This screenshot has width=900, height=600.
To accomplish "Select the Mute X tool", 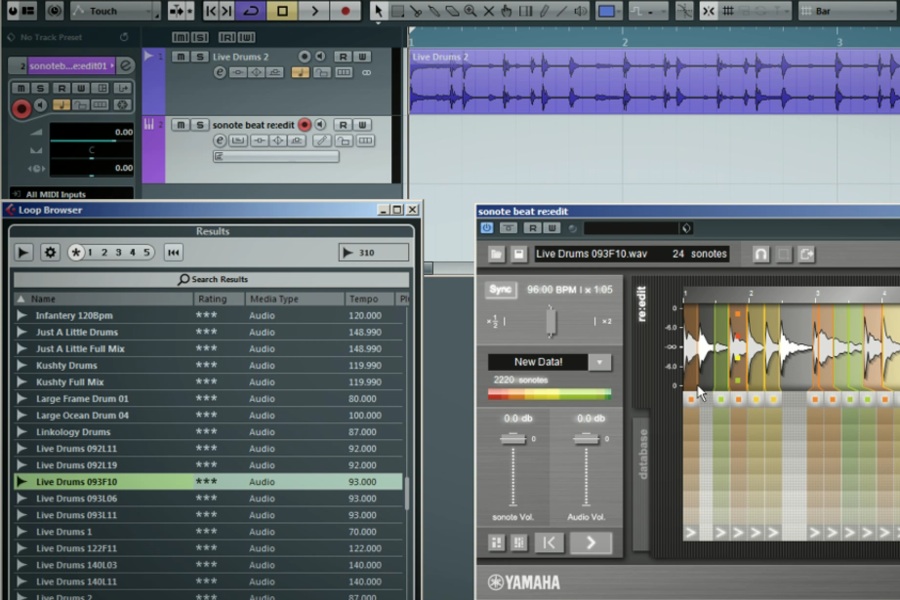I will [488, 11].
